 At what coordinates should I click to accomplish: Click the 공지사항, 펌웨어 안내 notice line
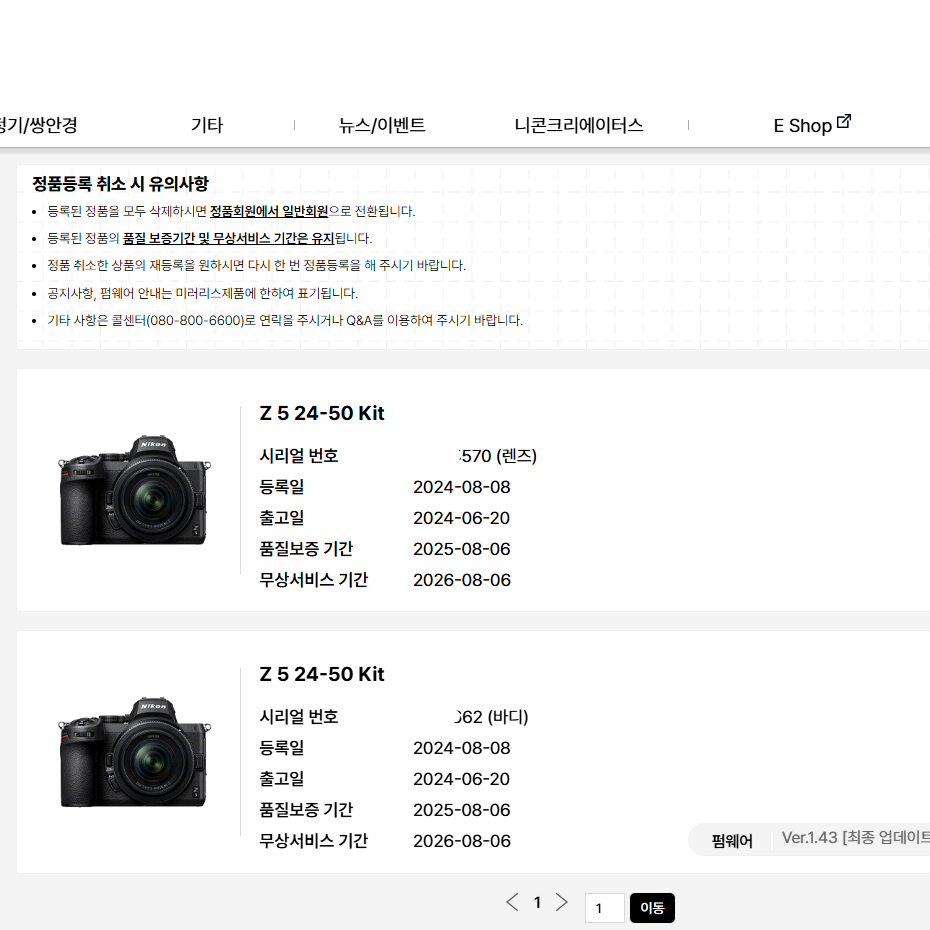pos(202,293)
